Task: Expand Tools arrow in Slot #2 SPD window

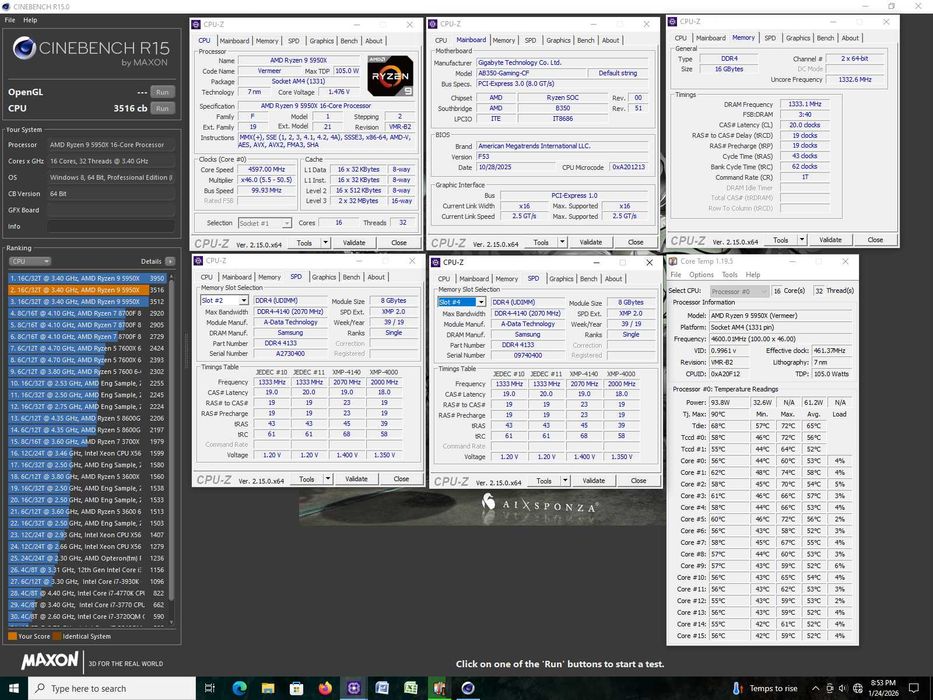Action: click(x=328, y=479)
